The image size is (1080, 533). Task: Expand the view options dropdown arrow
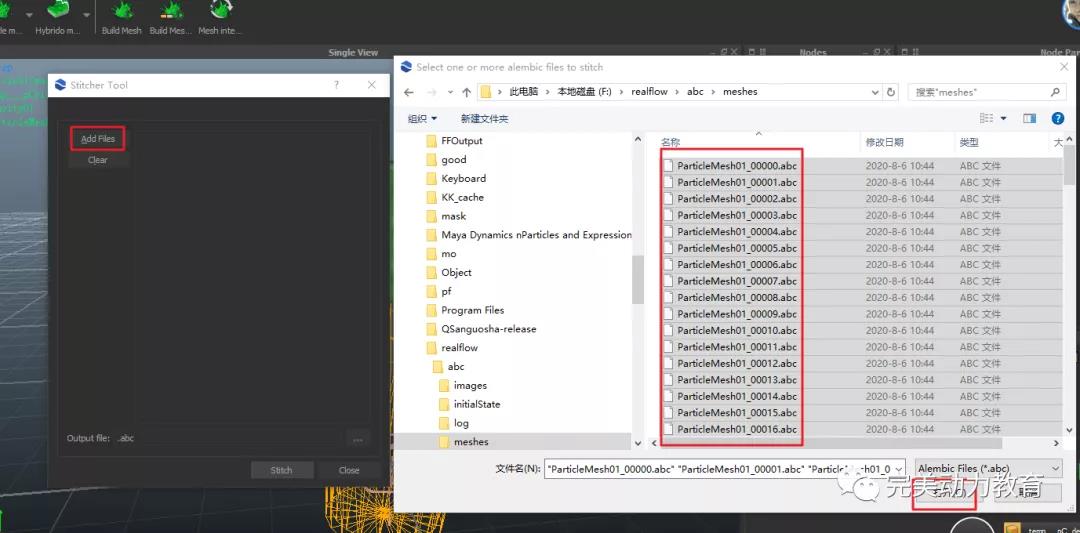pos(1003,118)
